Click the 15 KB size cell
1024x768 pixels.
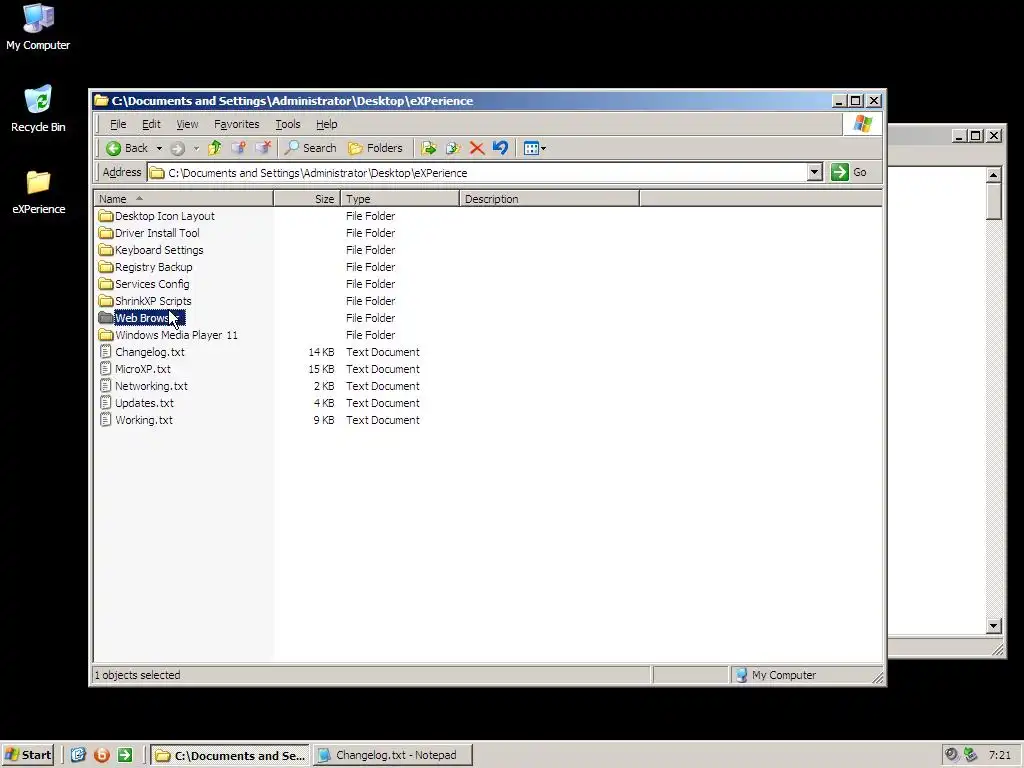[321, 369]
